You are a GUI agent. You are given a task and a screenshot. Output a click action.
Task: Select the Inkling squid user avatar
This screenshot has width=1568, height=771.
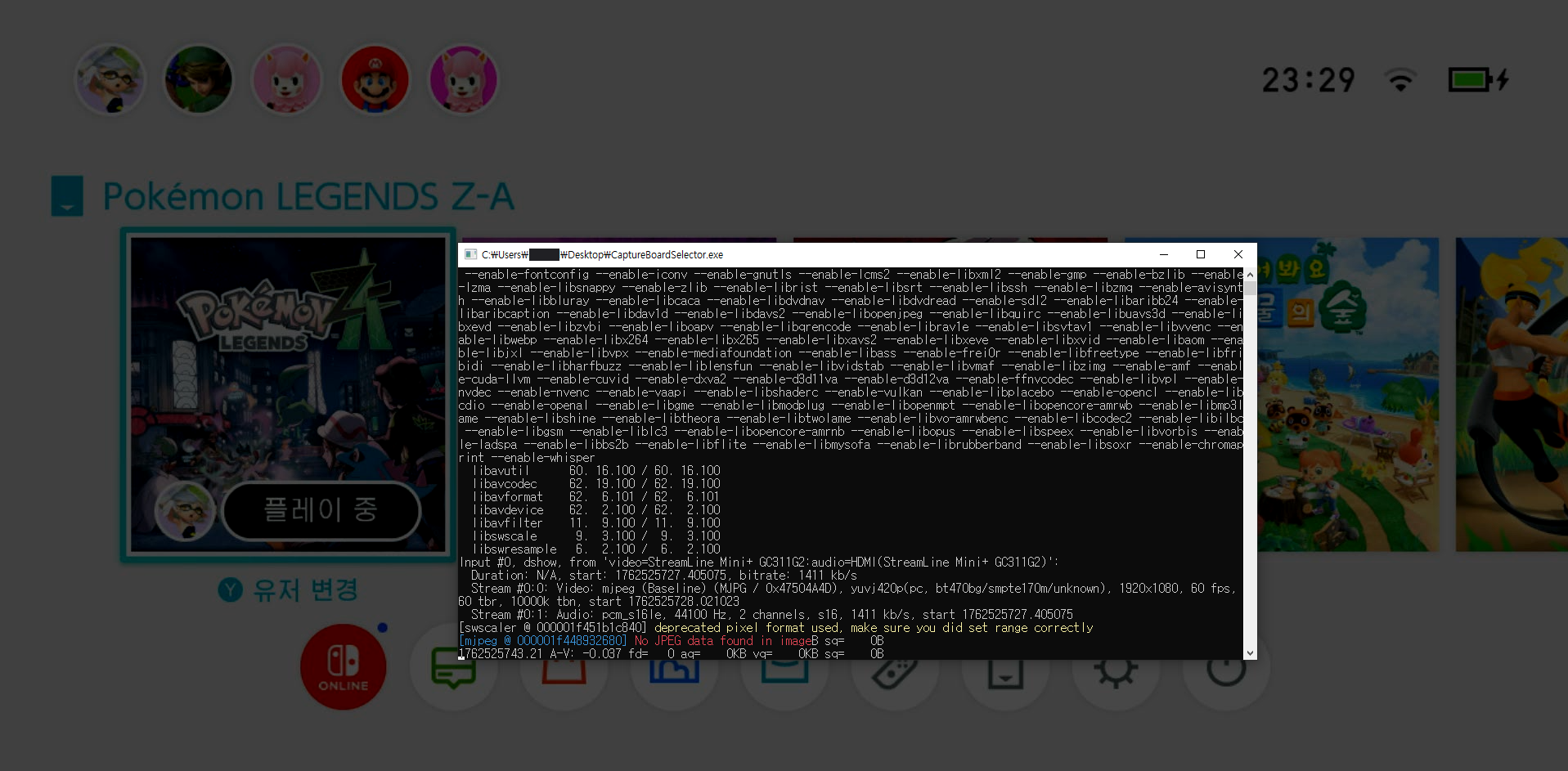pos(110,79)
